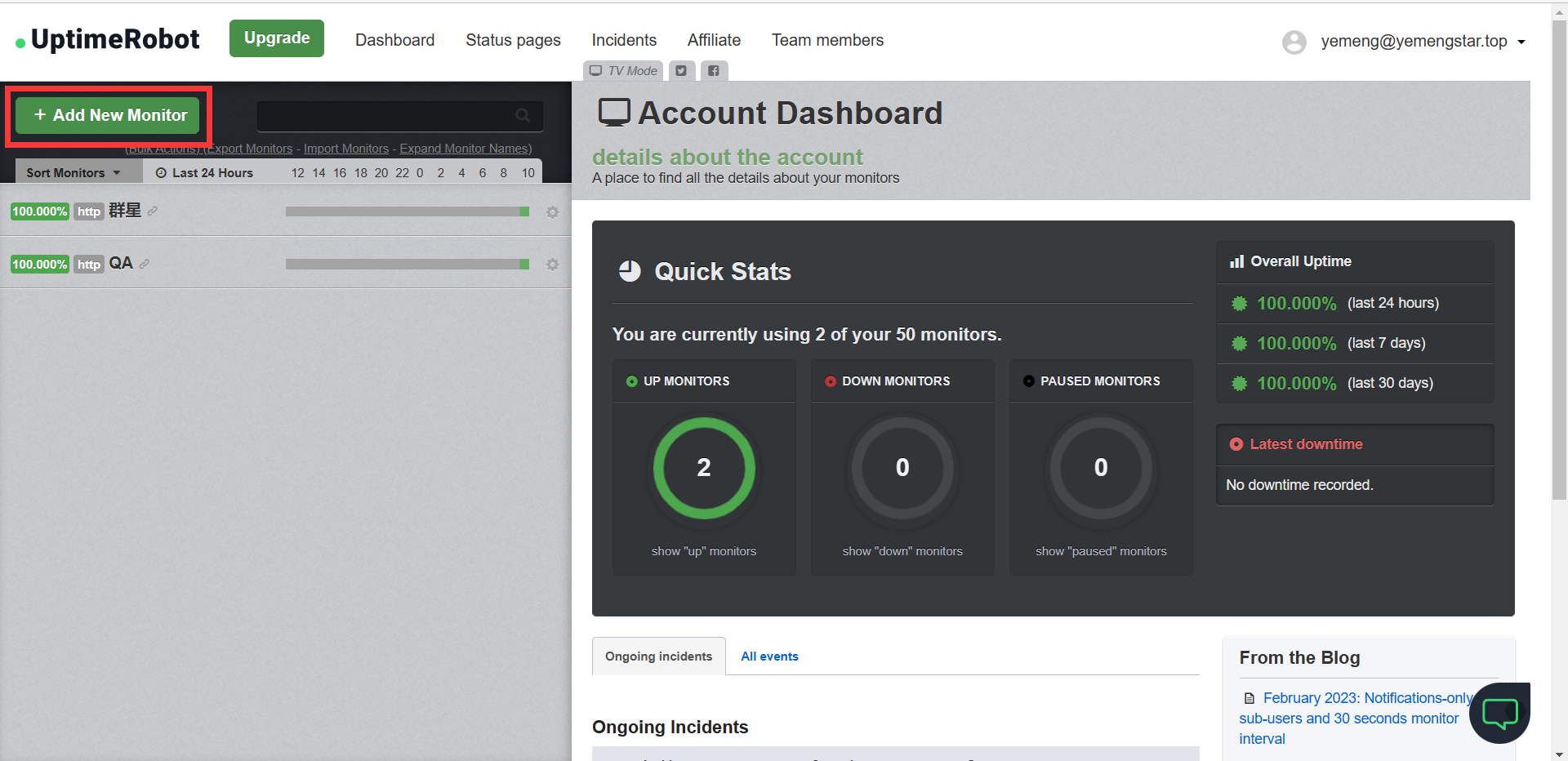Open settings gear for QA monitor

[553, 265]
